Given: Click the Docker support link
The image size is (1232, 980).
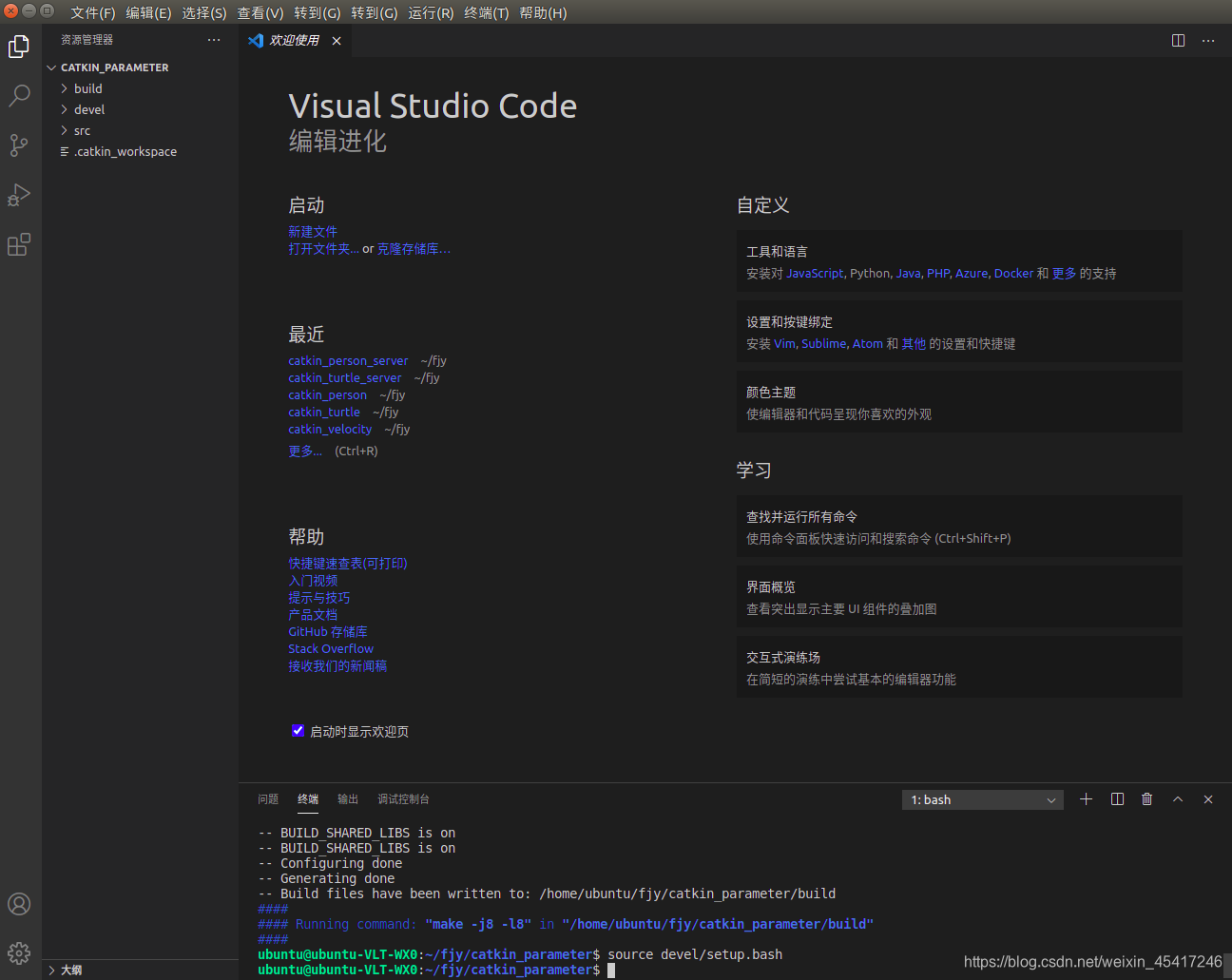Looking at the screenshot, I should pyautogui.click(x=1013, y=274).
